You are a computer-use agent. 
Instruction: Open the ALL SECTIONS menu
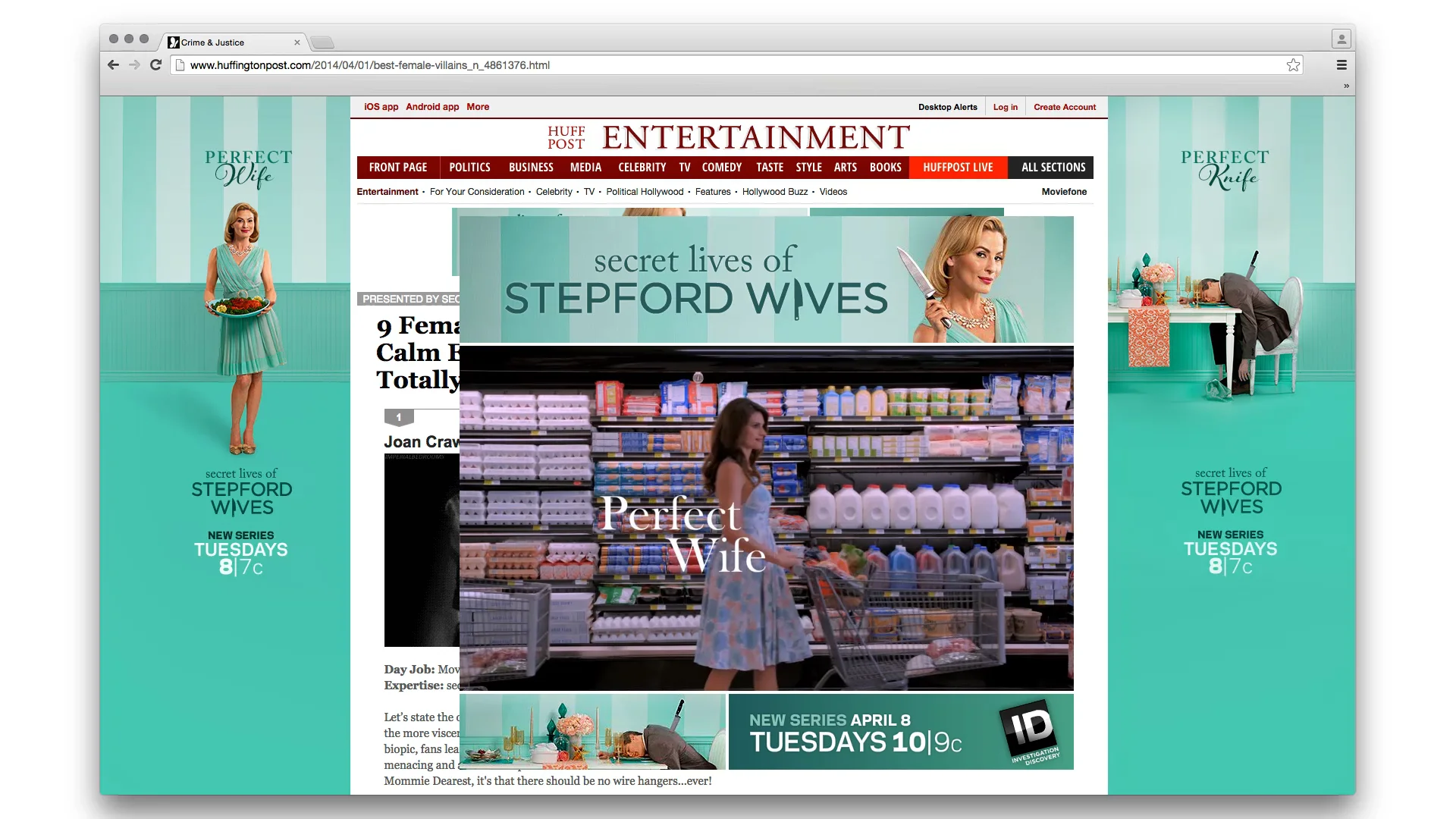pos(1051,167)
